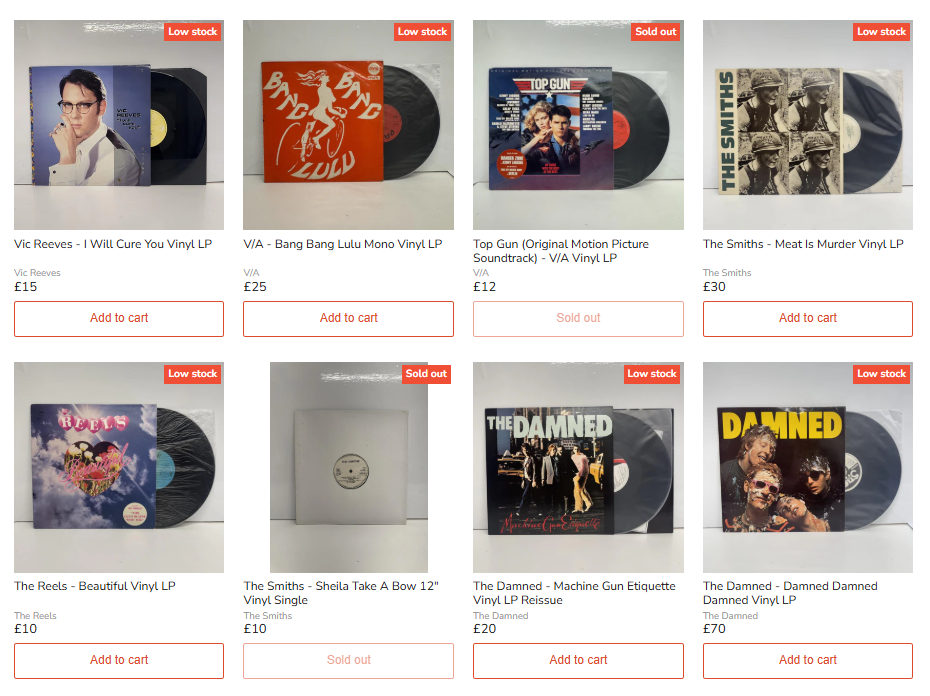Open The Smiths Sheila Take A Bow title link
This screenshot has width=930, height=696.
point(341,593)
